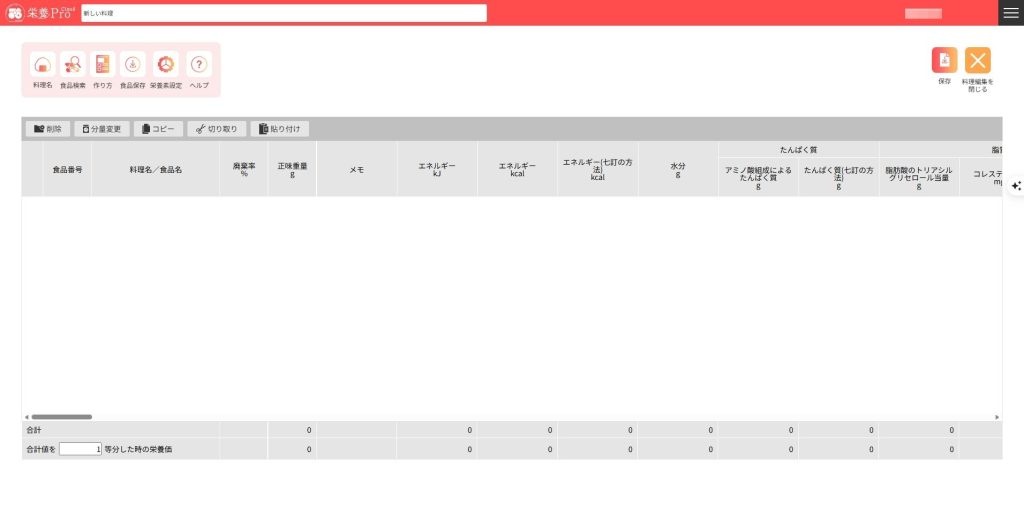The image size is (1024, 511).
Task: Open the hamburger menu at top right
Action: (x=1011, y=13)
